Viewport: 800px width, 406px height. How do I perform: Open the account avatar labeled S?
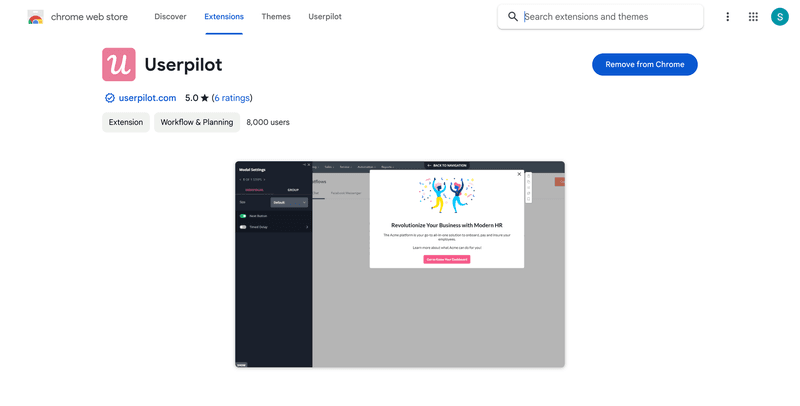(780, 17)
